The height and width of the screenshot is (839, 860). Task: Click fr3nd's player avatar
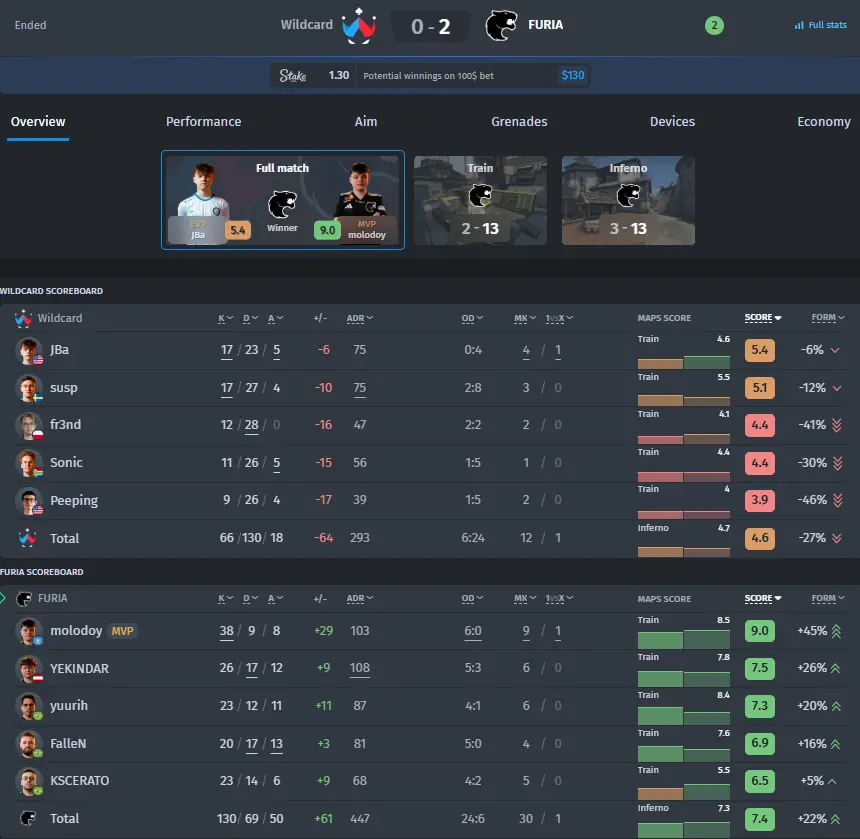point(29,426)
